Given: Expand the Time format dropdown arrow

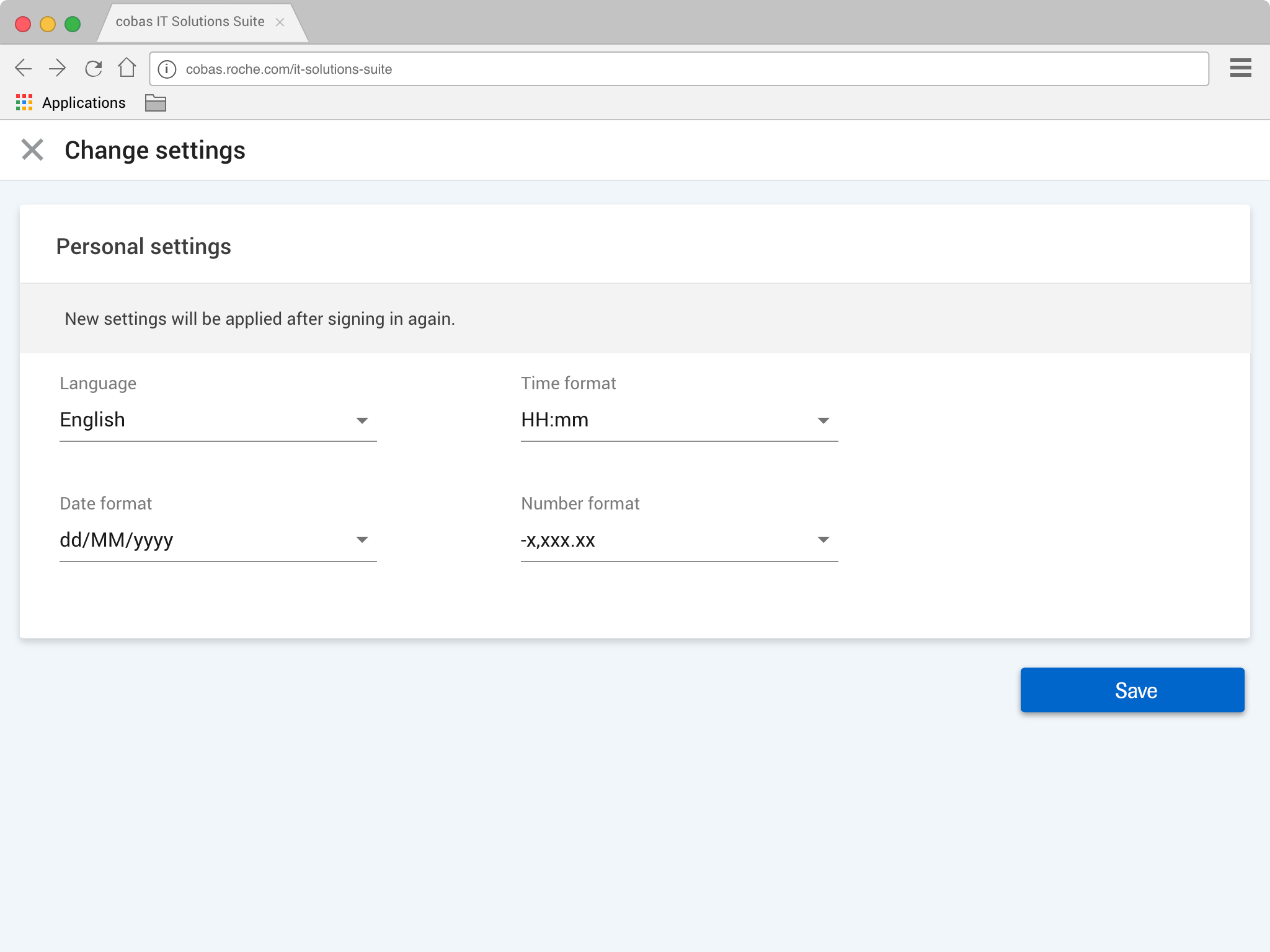Looking at the screenshot, I should 823,421.
